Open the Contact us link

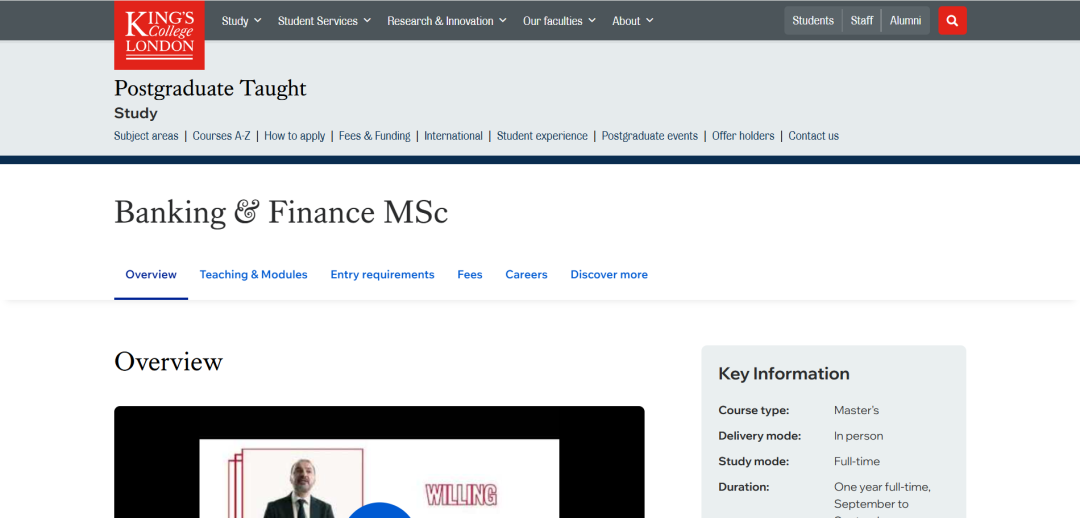(813, 136)
